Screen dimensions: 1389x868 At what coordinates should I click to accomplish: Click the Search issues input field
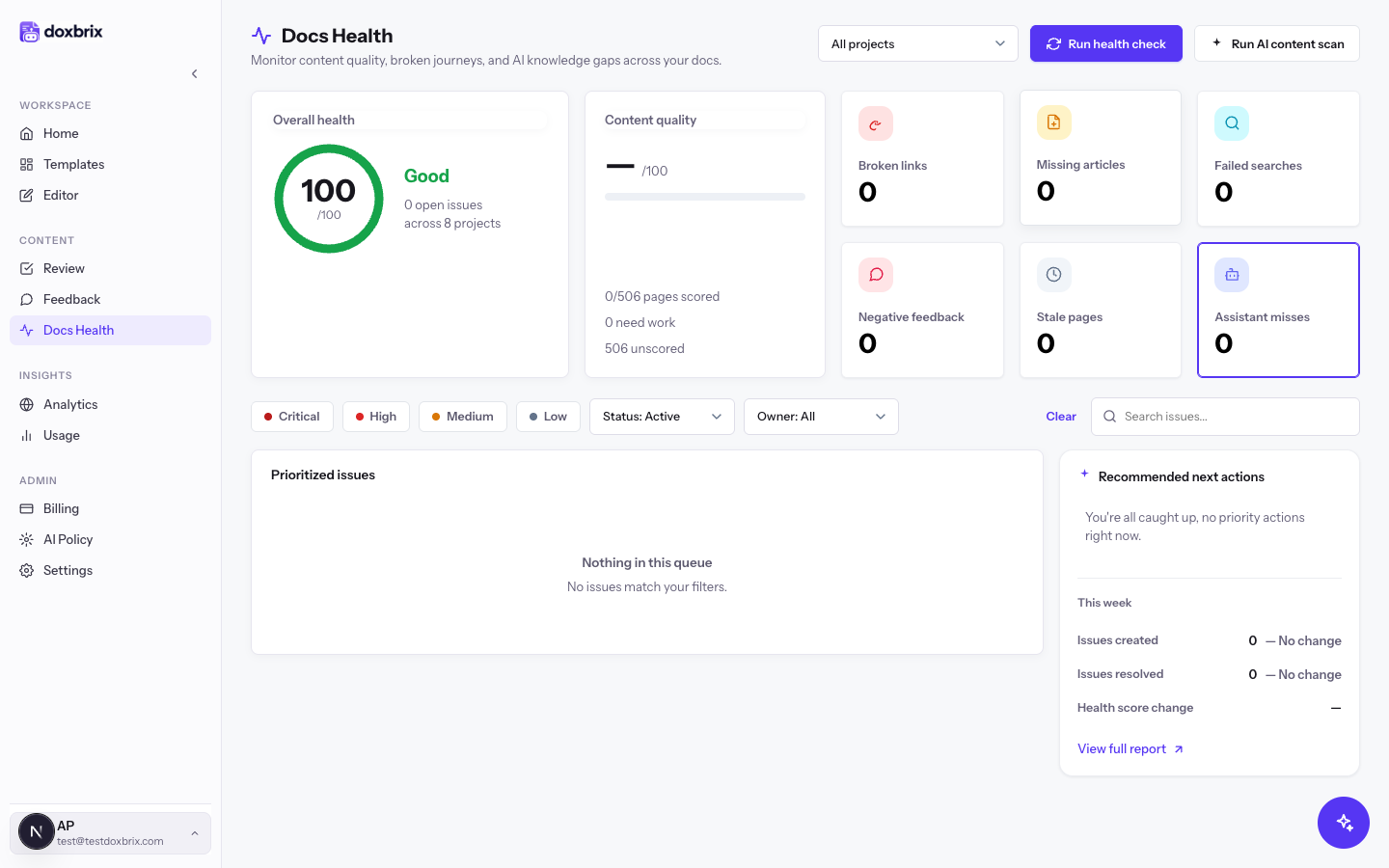[1225, 417]
